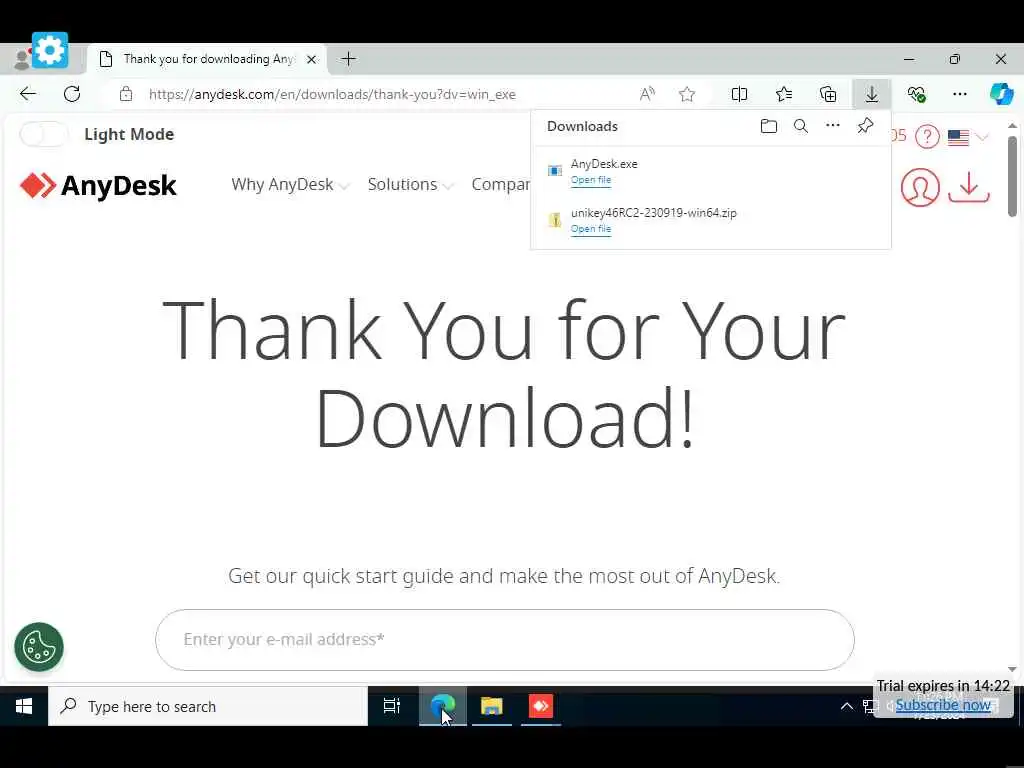Viewport: 1024px width, 768px height.
Task: Open the language selector with the US flag
Action: pos(967,137)
